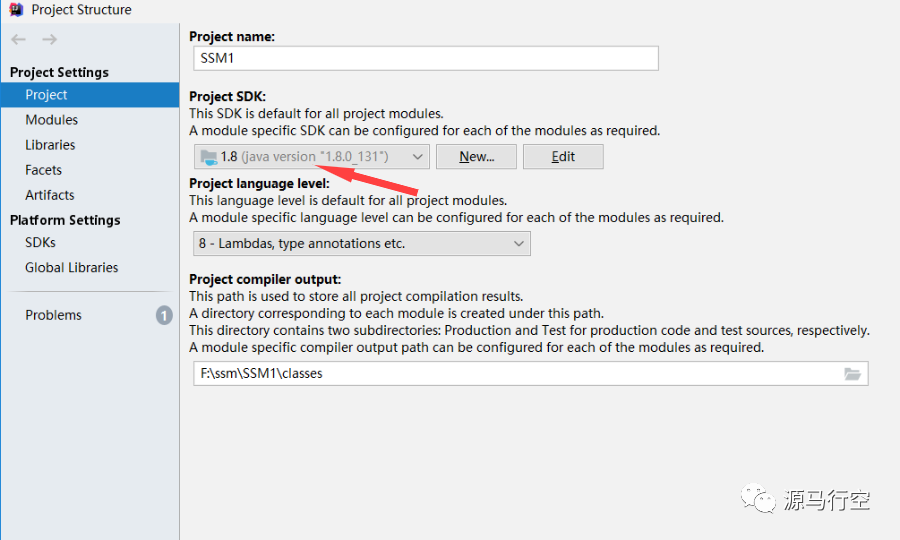This screenshot has width=900, height=540.
Task: Open the Modules settings page
Action: (52, 120)
